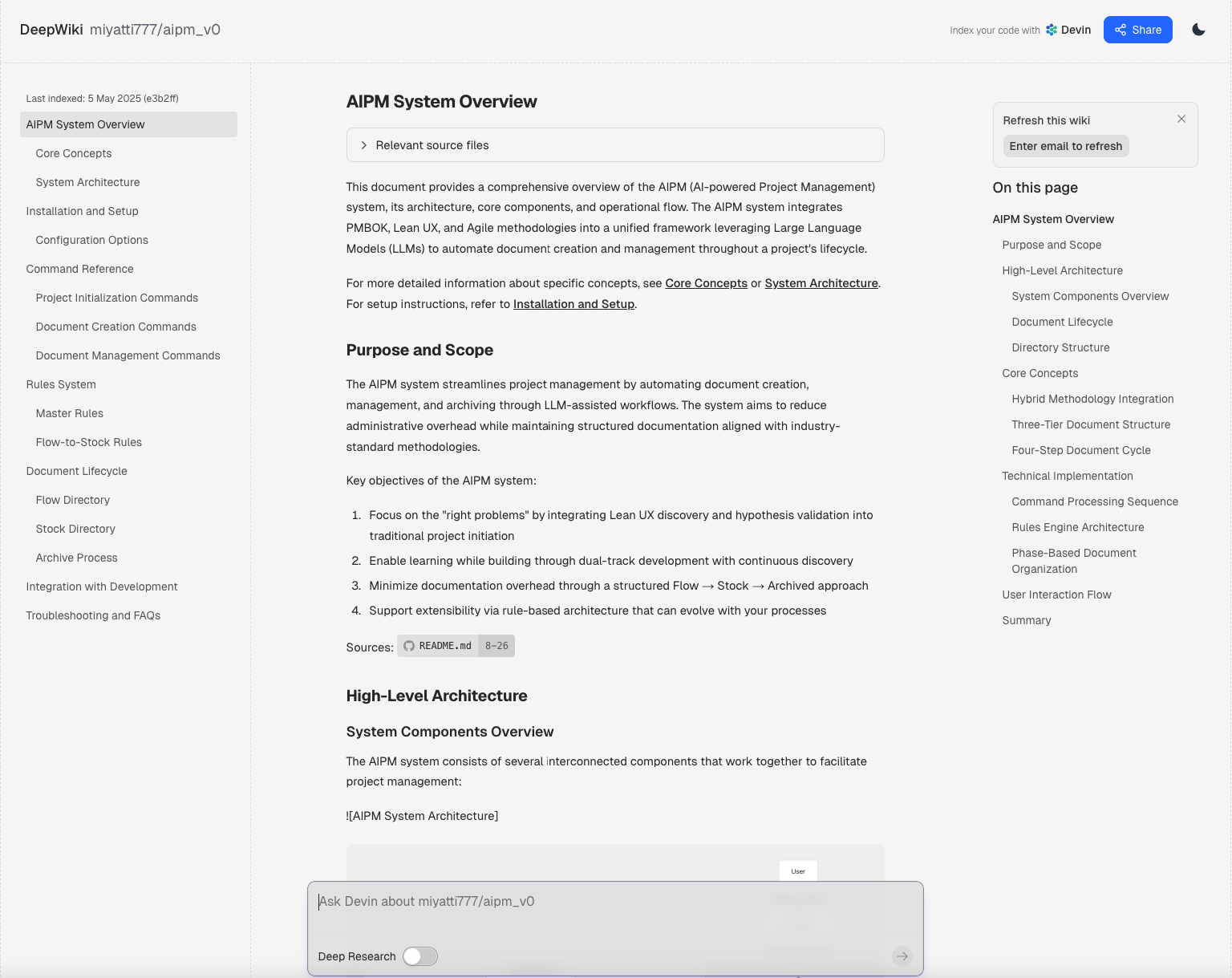Open Command Reference page in sidebar
This screenshot has width=1232, height=978.
coord(79,269)
